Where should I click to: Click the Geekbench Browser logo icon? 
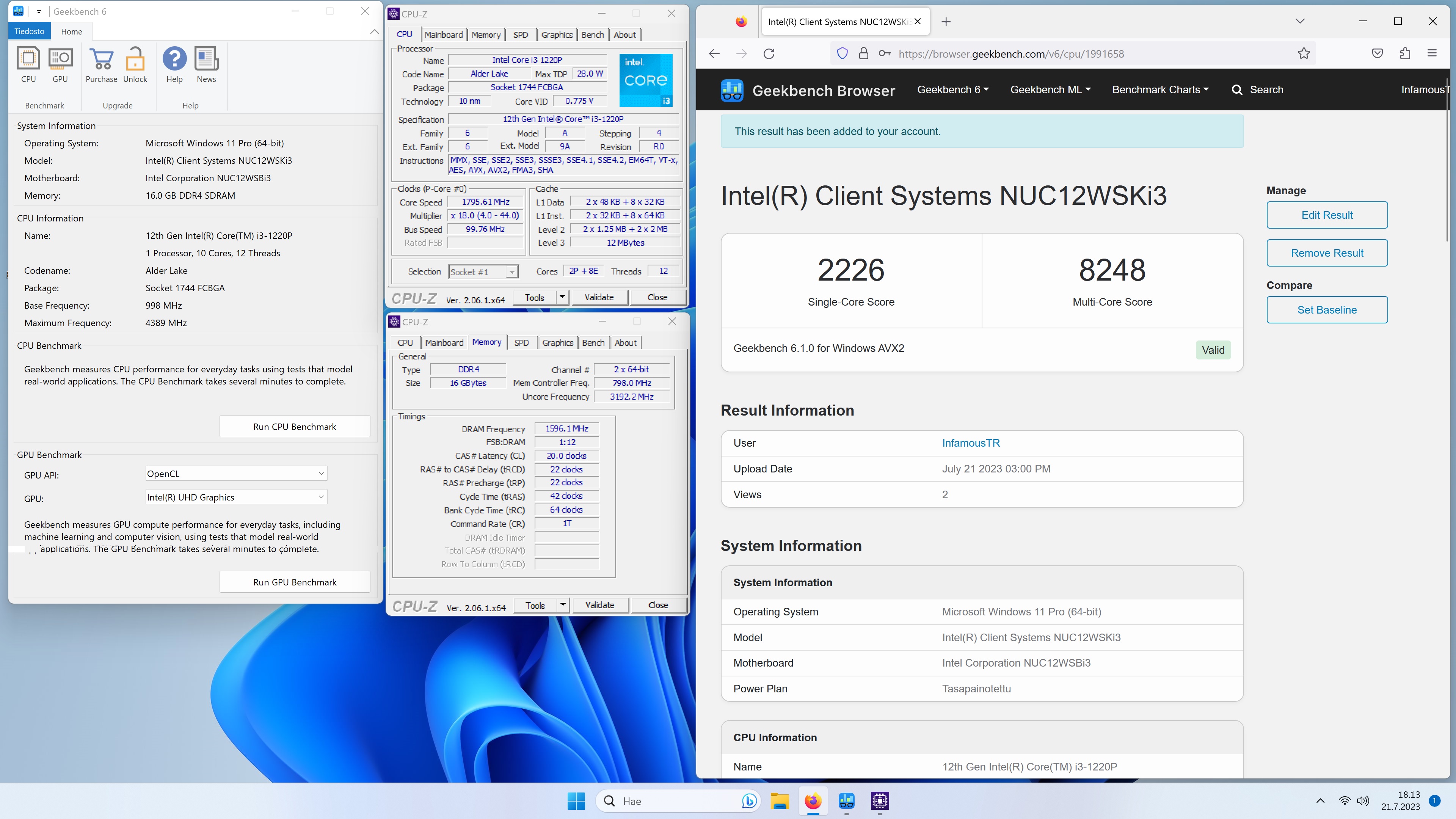(x=732, y=90)
